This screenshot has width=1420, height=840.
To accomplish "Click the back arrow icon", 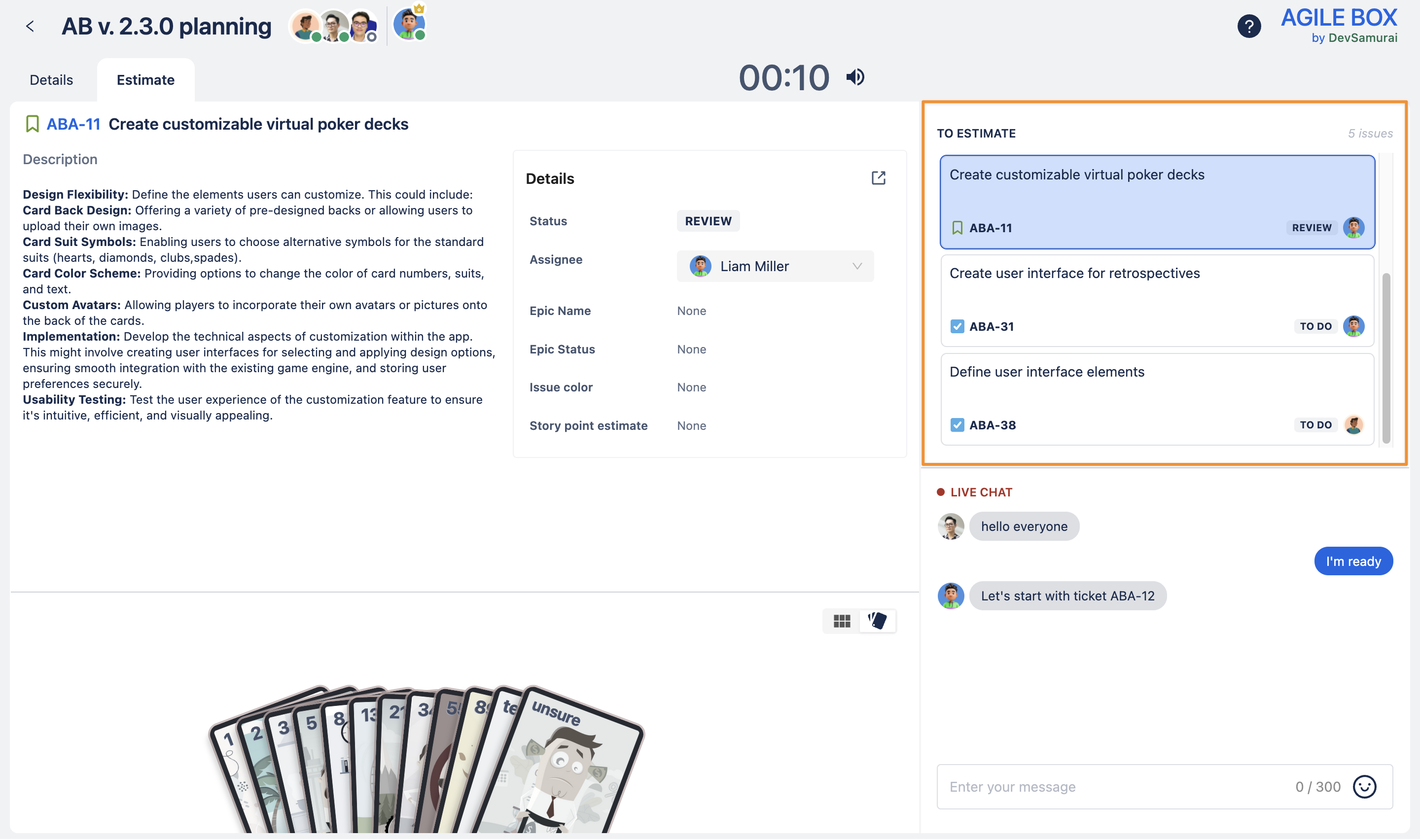I will 30,26.
